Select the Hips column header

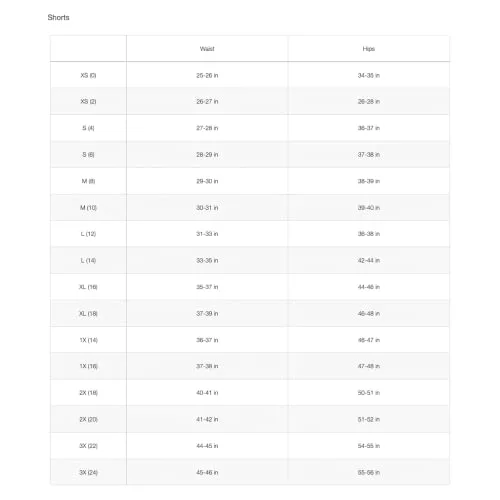click(x=369, y=49)
